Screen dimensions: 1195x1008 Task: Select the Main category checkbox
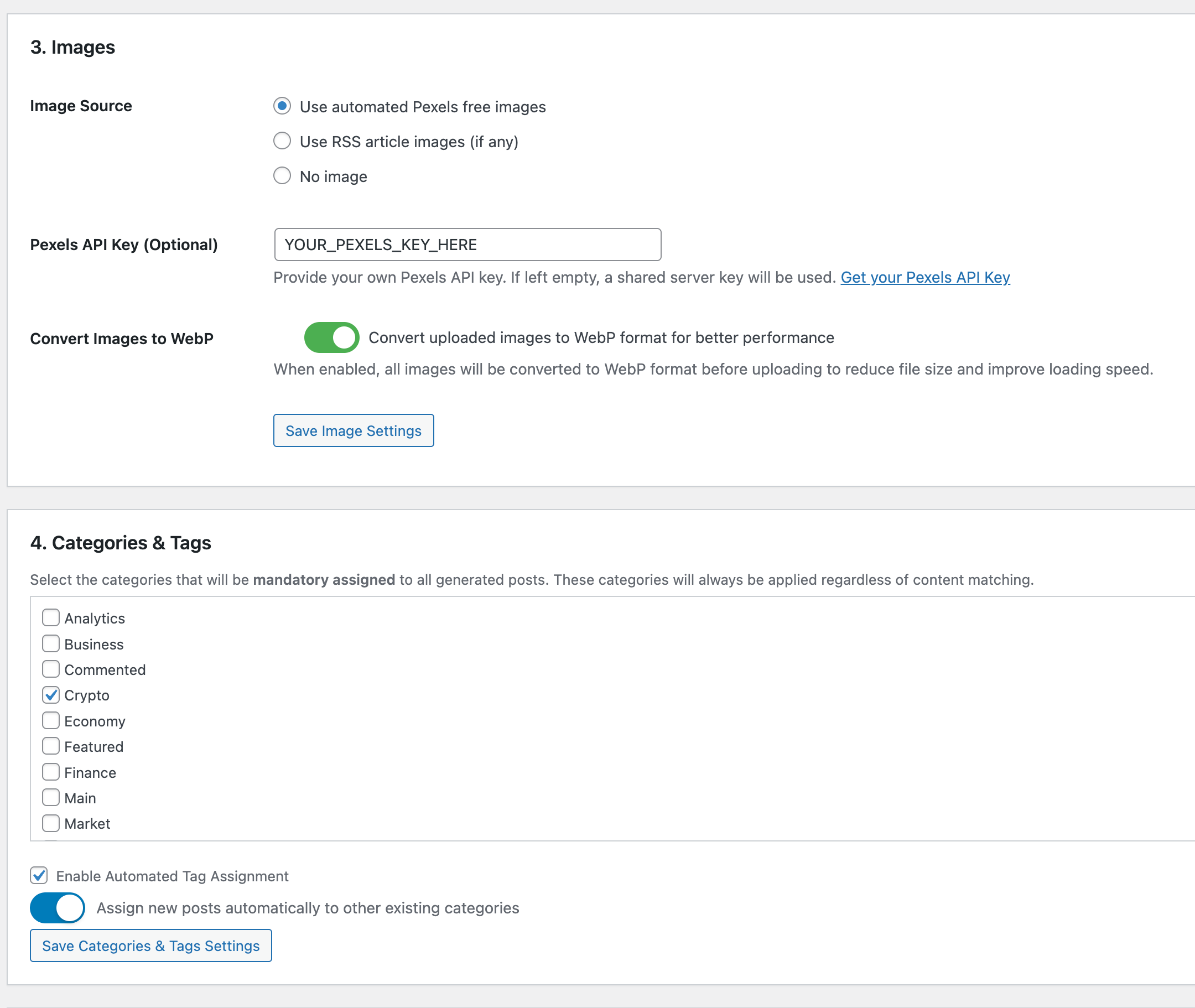click(x=50, y=797)
